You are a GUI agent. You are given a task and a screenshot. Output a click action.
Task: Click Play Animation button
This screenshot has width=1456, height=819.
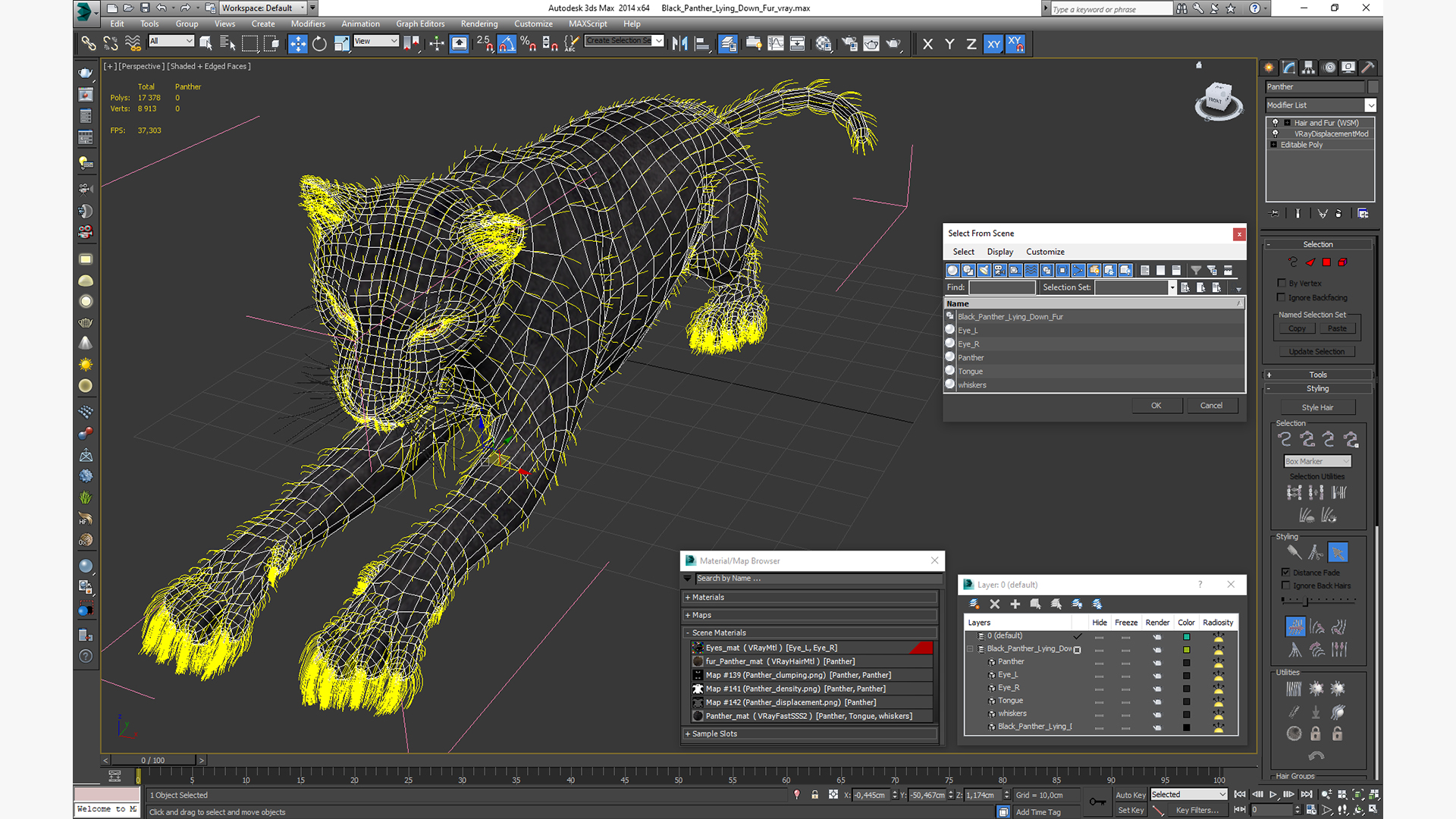[1273, 795]
